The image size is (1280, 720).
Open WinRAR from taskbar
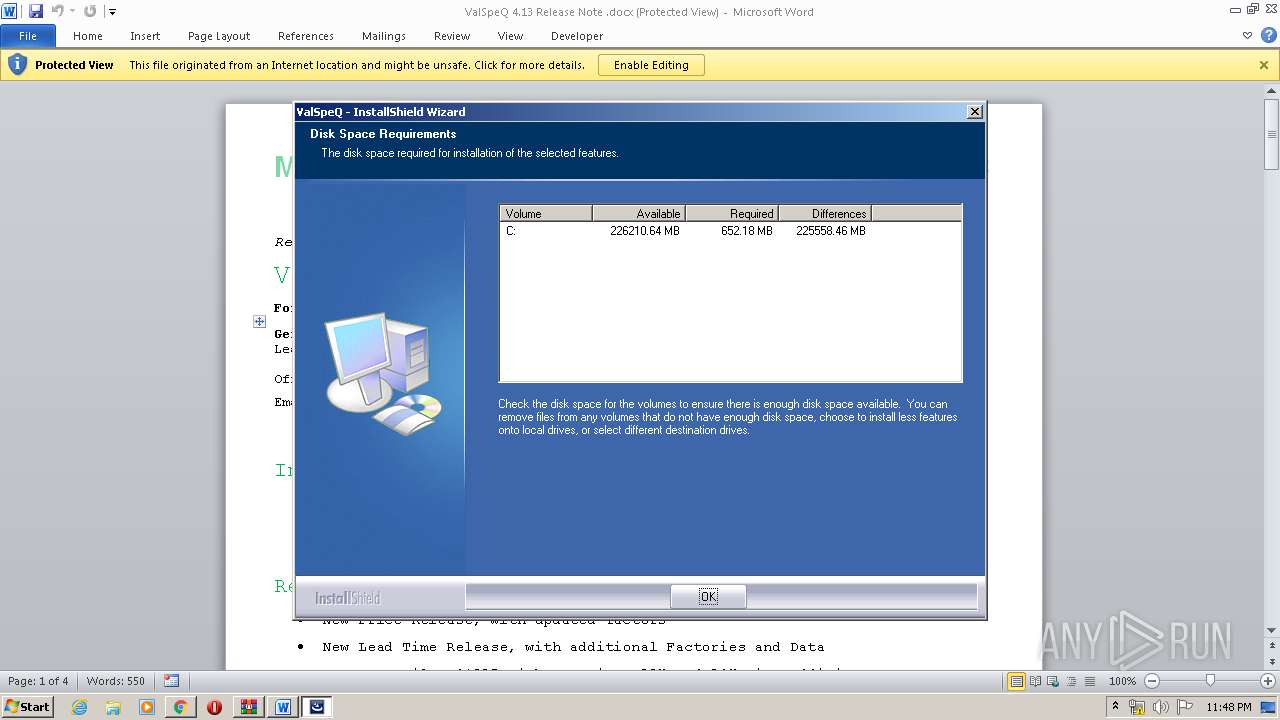point(248,707)
